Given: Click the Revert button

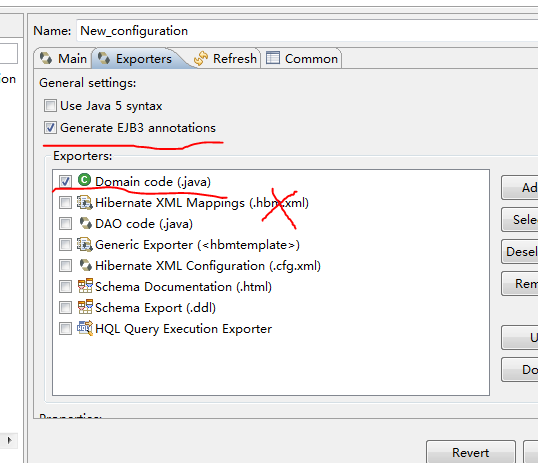Looking at the screenshot, I should click(x=471, y=452).
